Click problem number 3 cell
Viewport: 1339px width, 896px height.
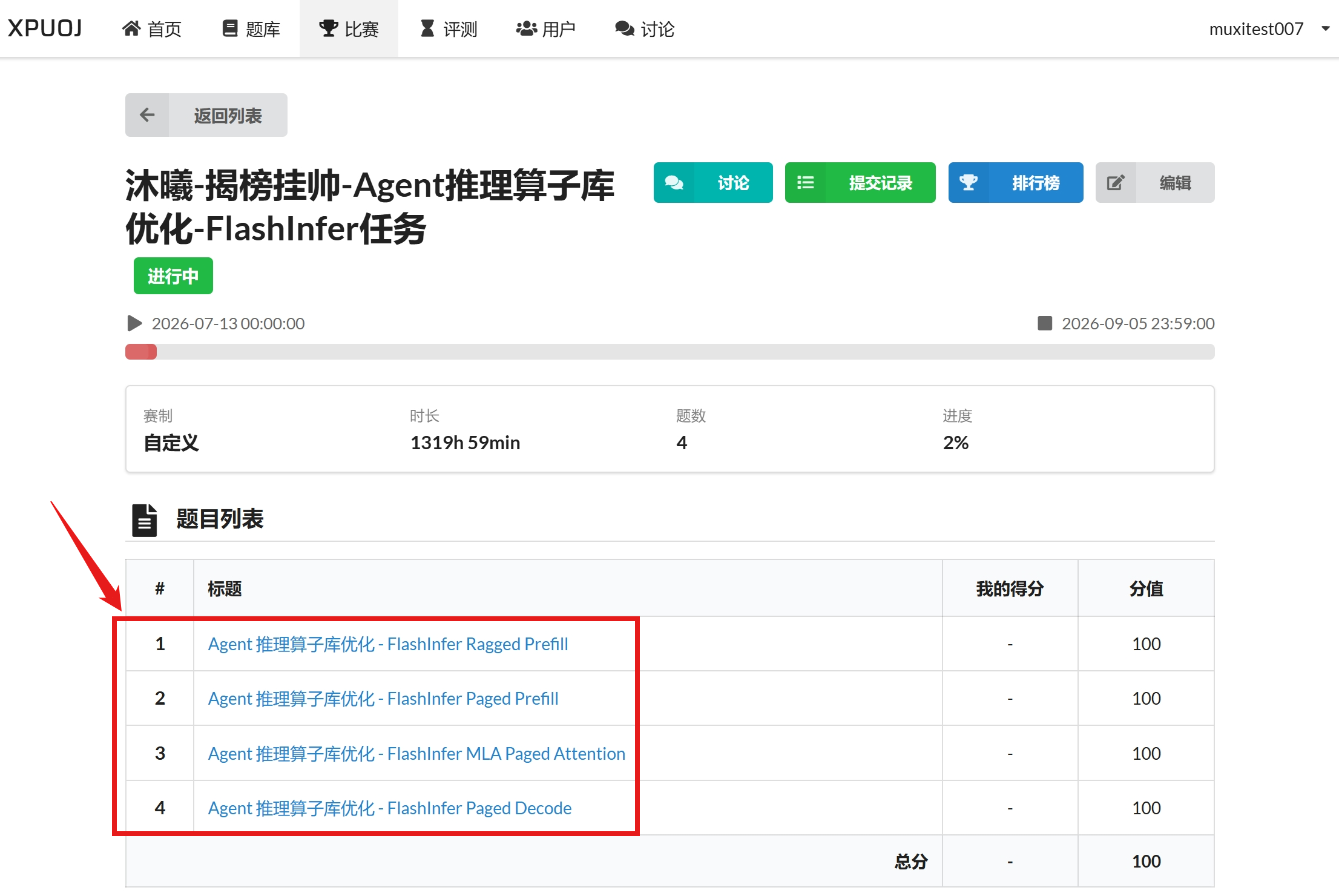coord(160,753)
